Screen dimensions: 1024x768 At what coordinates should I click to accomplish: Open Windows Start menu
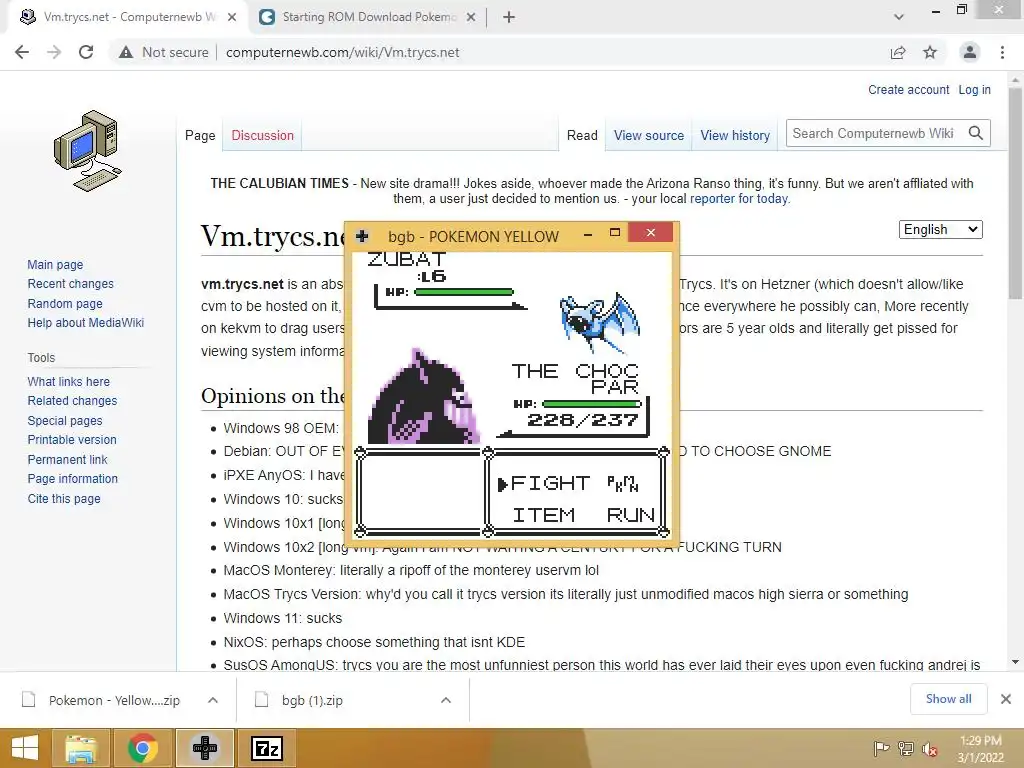click(25, 748)
